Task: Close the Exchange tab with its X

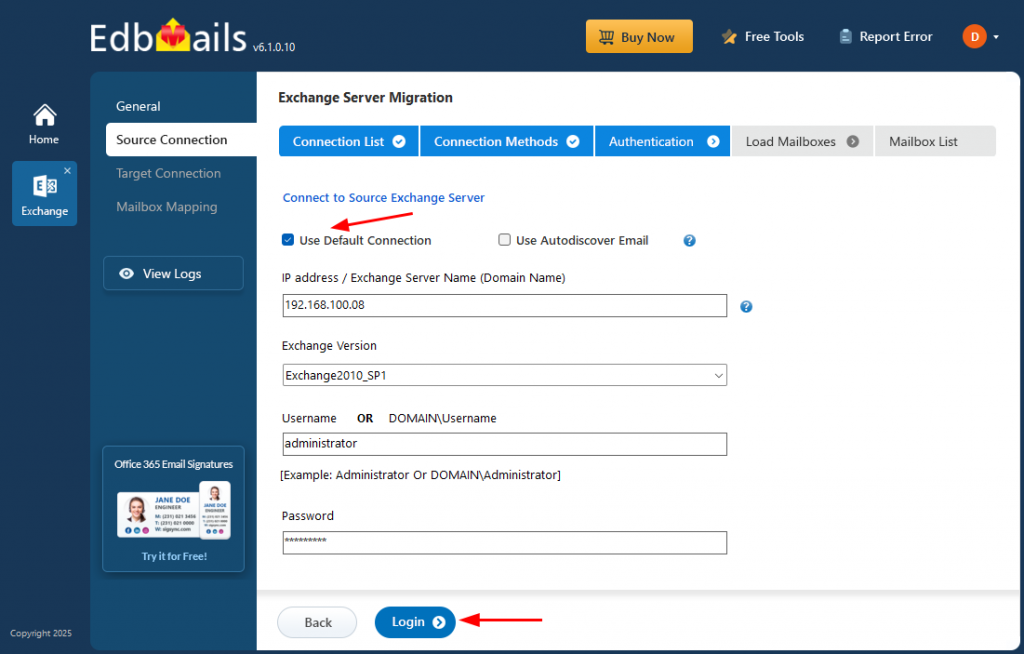Action: coord(67,171)
